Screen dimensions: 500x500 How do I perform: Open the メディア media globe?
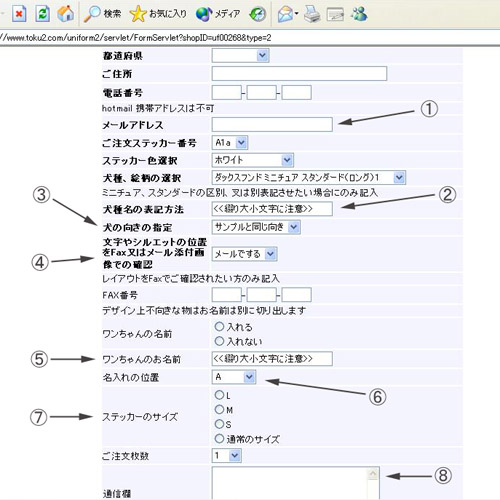click(x=218, y=14)
